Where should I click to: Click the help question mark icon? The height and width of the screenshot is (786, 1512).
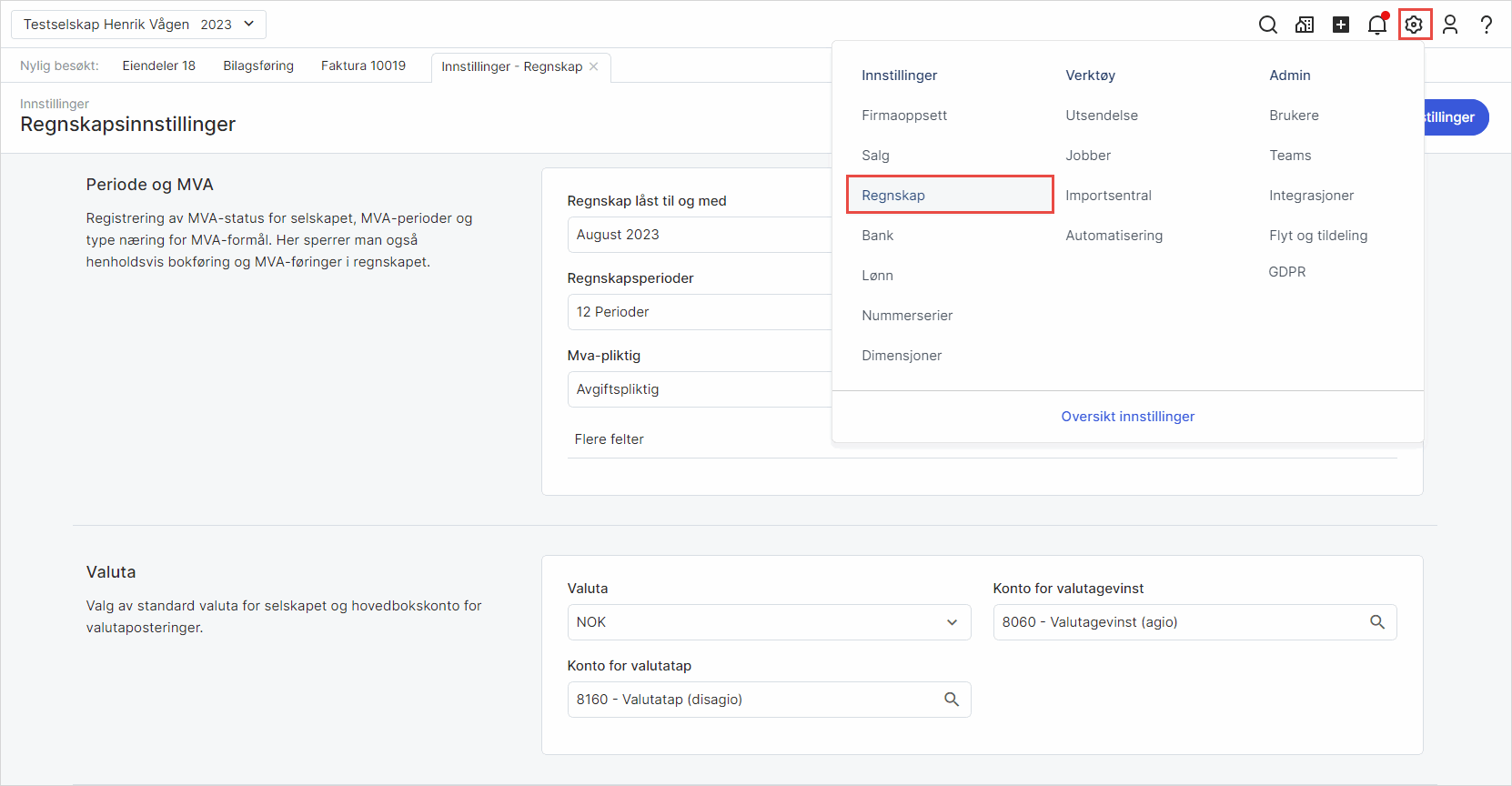[x=1487, y=25]
